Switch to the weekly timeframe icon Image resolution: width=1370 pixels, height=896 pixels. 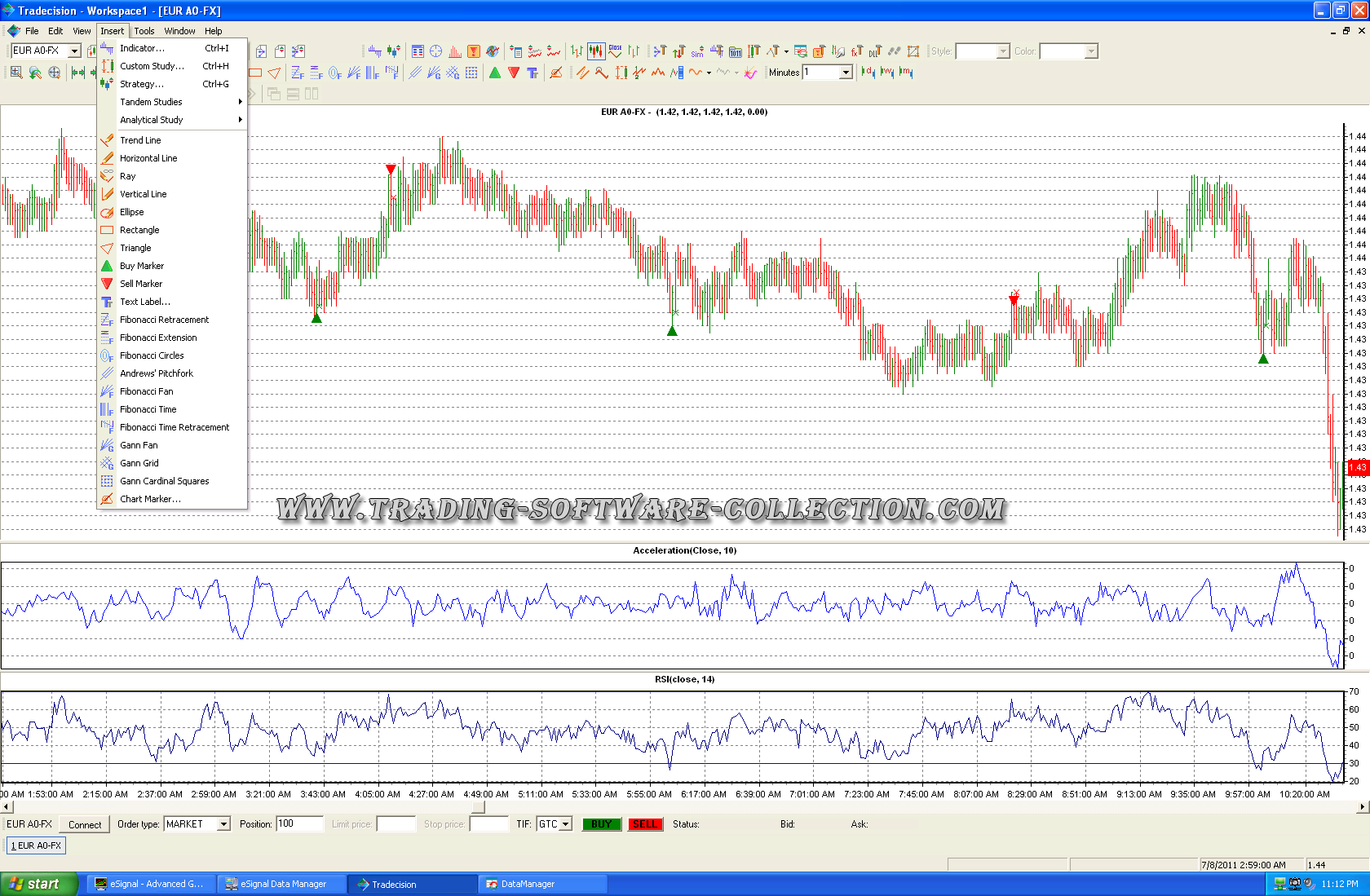887,73
